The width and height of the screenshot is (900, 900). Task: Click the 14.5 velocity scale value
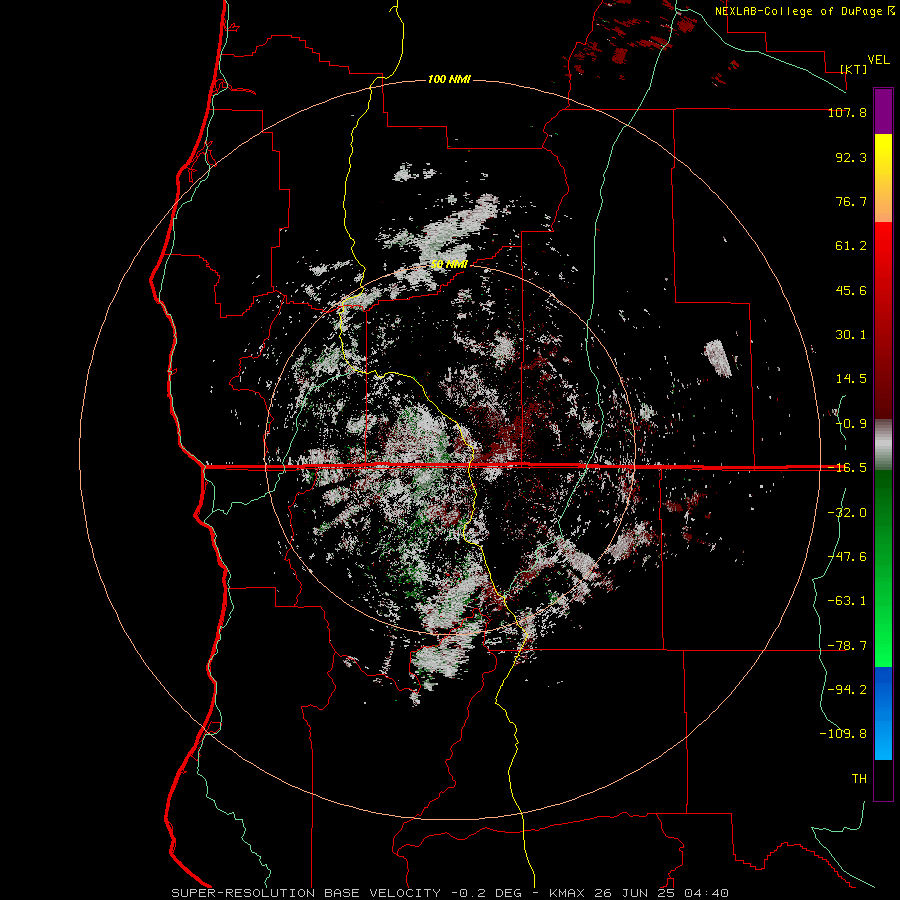[x=851, y=379]
